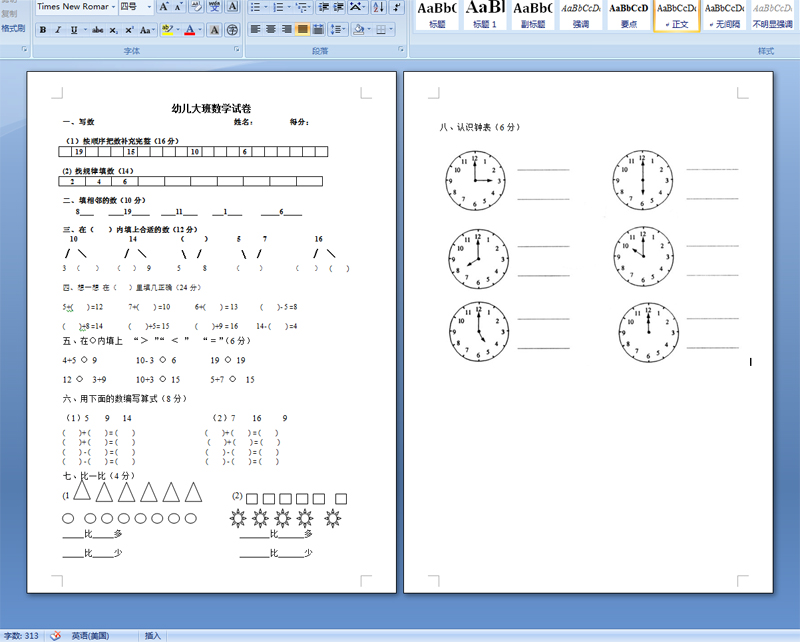The height and width of the screenshot is (642, 800).
Task: Select the 强调 style
Action: (x=581, y=15)
